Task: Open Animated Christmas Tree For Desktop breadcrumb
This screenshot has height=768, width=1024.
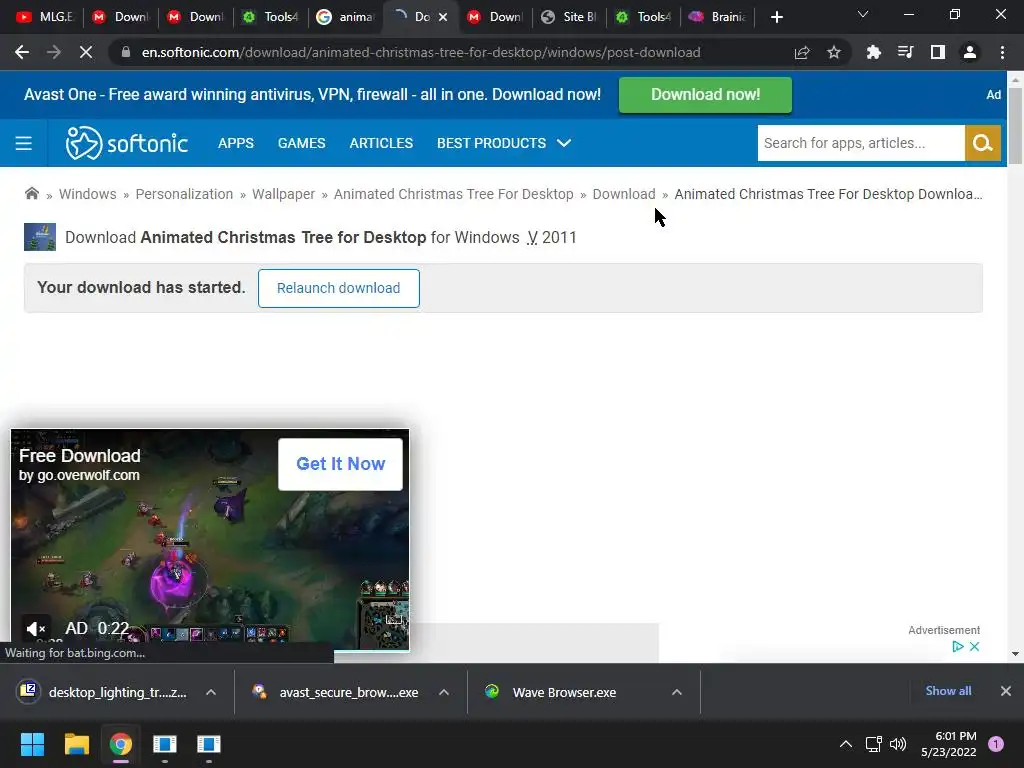Action: click(454, 194)
